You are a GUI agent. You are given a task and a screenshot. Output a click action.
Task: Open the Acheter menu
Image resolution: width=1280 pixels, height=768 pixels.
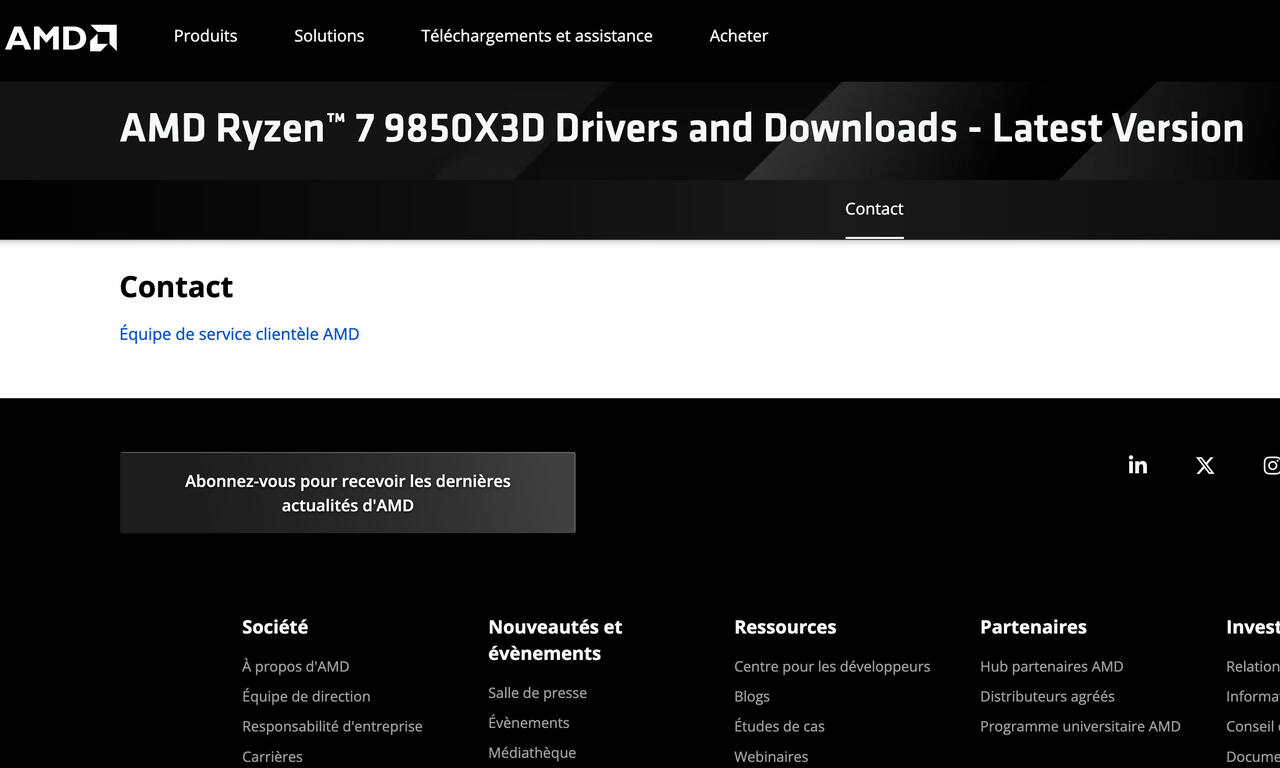click(738, 36)
